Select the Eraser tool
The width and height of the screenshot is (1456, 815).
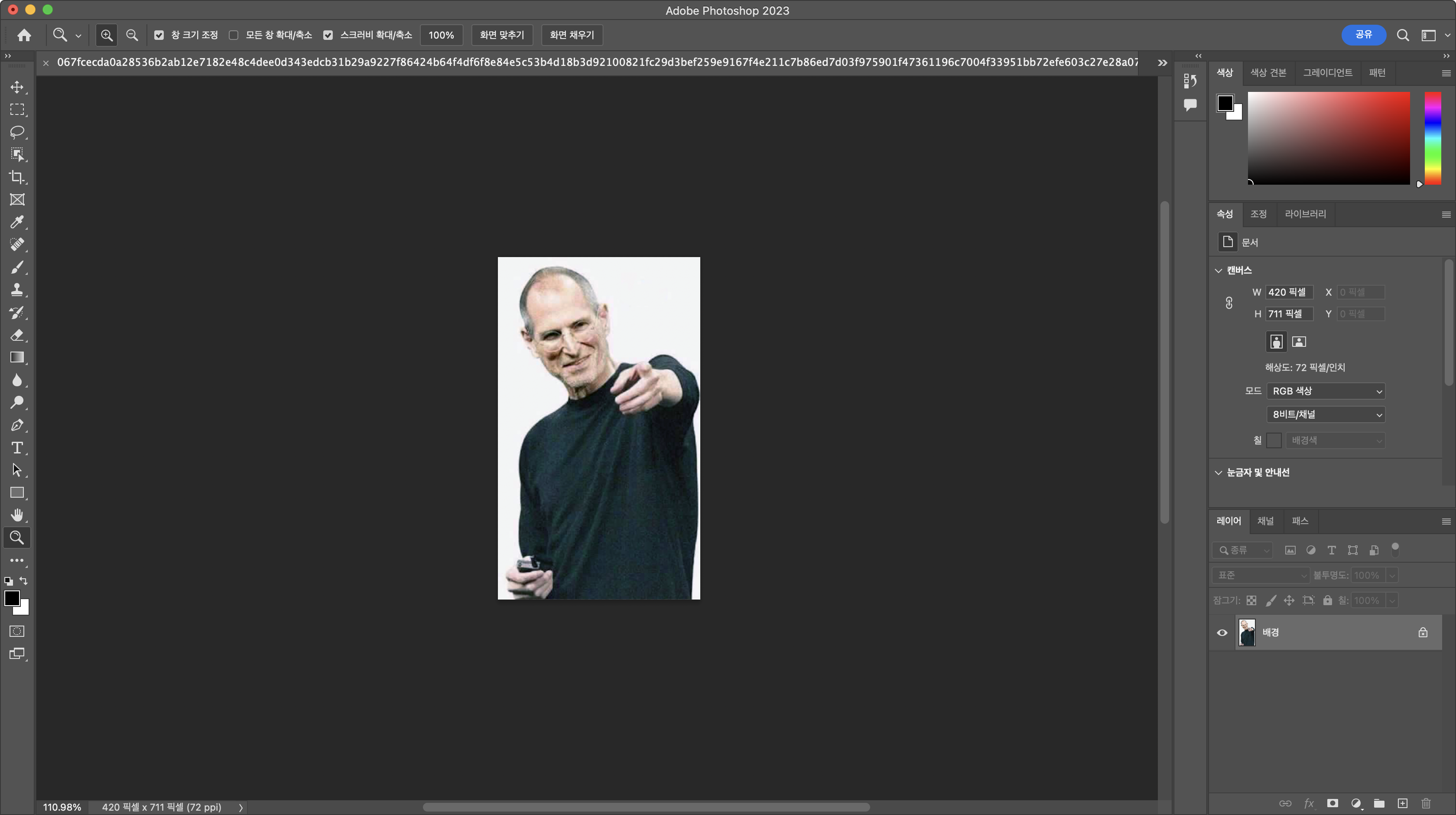point(17,335)
